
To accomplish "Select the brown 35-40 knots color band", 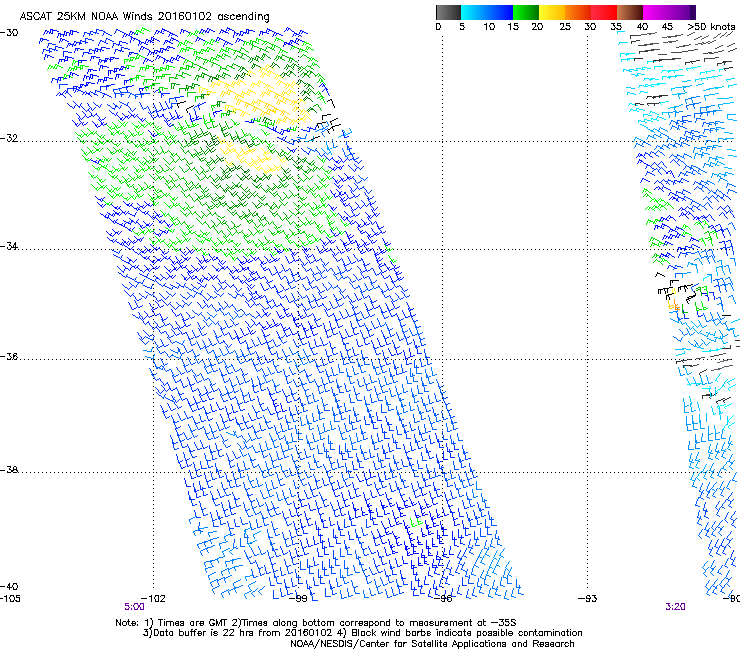I will coord(630,12).
